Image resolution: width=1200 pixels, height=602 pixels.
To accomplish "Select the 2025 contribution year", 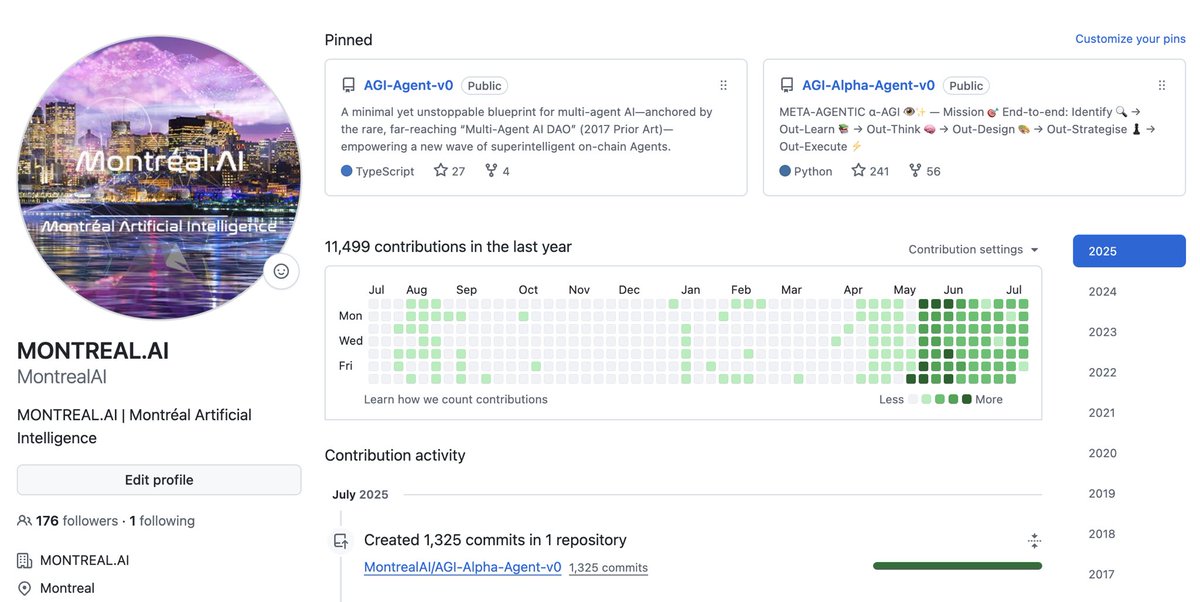I will pos(1129,251).
